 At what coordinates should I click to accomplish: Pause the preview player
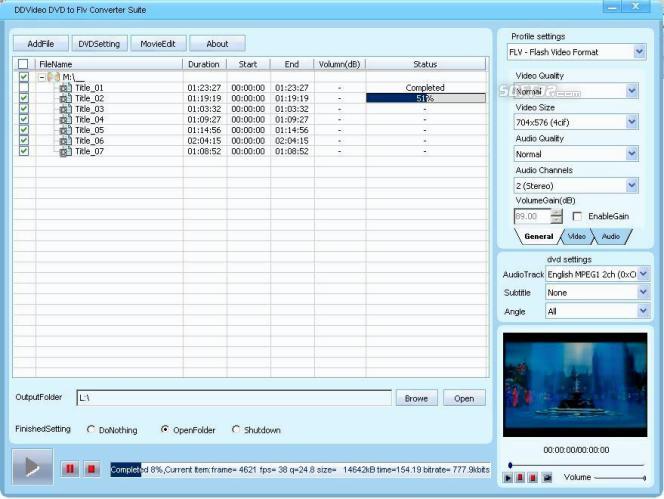coord(520,478)
